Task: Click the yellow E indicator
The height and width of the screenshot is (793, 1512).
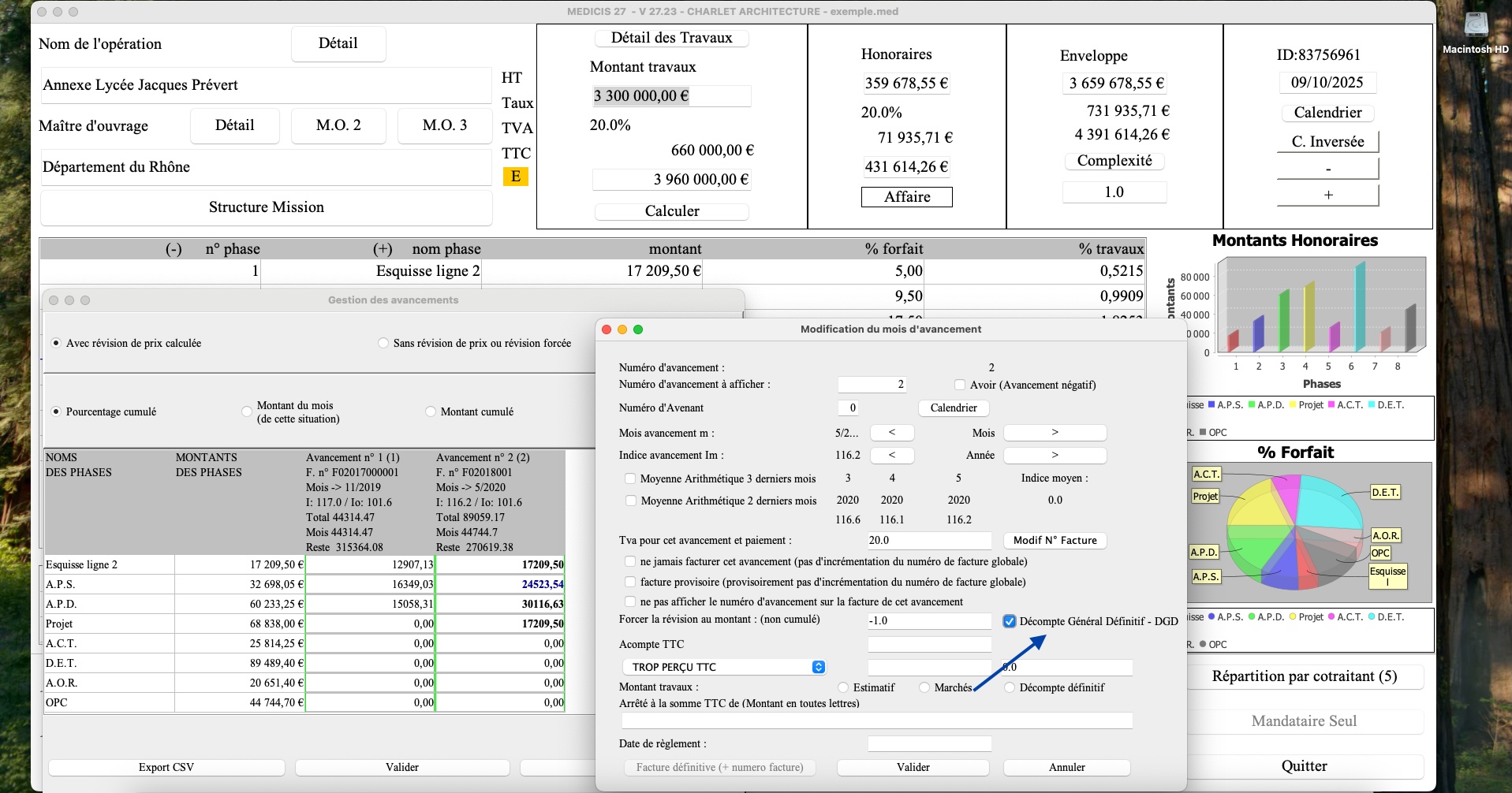Action: [x=515, y=177]
